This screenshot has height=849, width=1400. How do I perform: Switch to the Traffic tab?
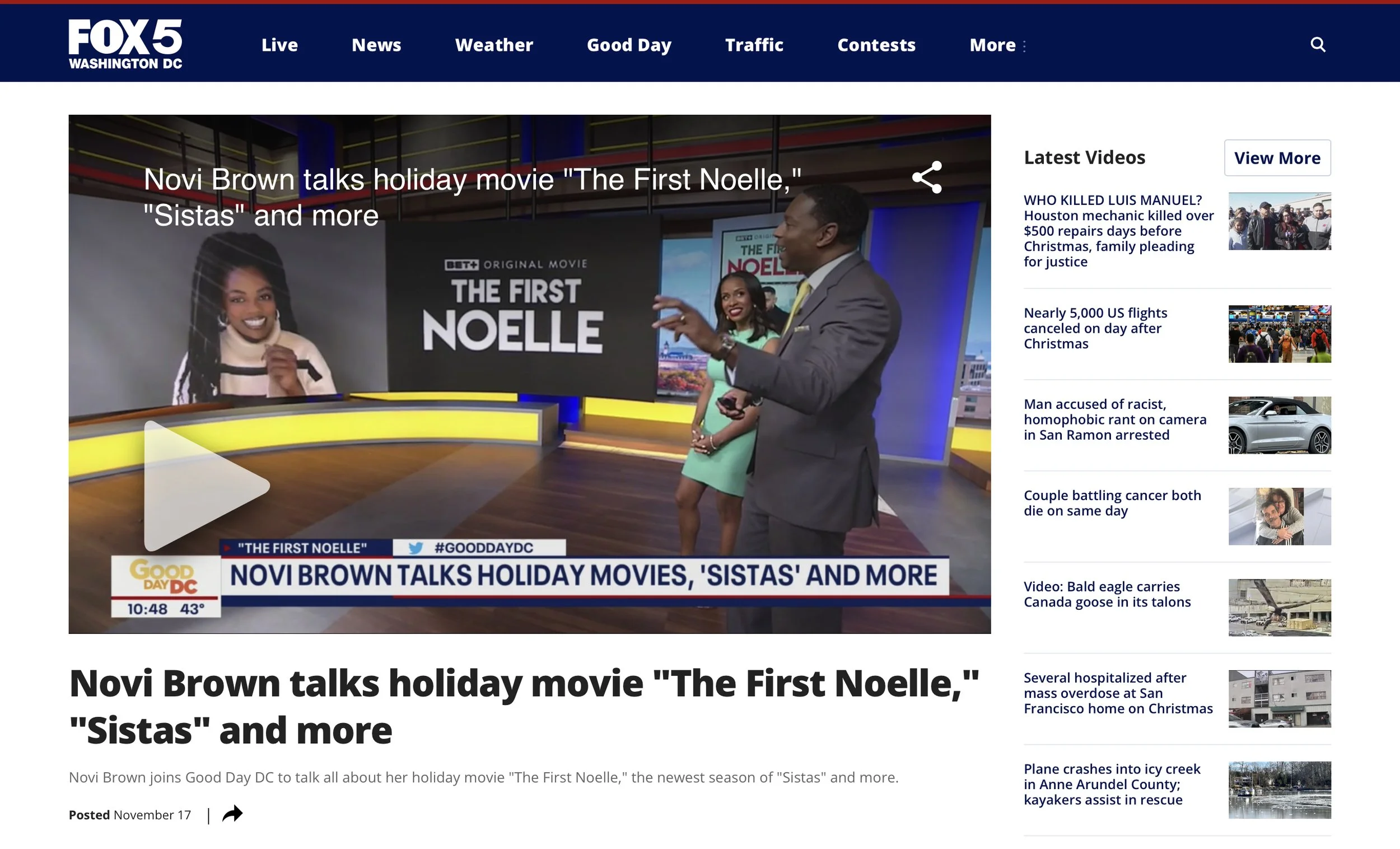pyautogui.click(x=754, y=45)
